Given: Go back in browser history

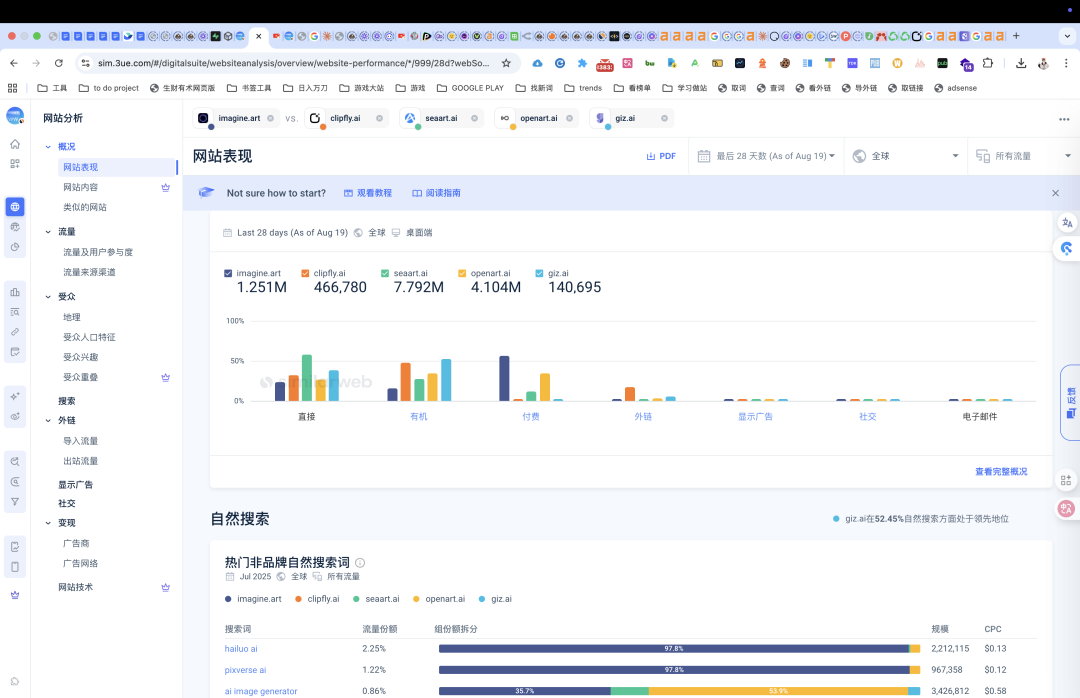Looking at the screenshot, I should (14, 63).
